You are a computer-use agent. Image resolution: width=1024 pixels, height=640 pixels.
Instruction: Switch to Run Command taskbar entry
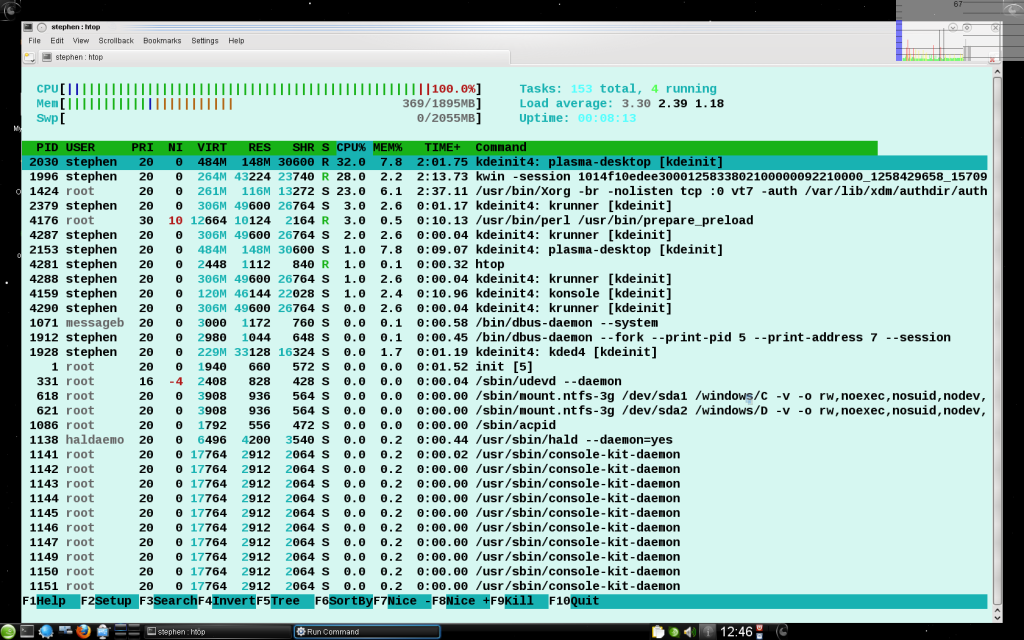(x=366, y=632)
